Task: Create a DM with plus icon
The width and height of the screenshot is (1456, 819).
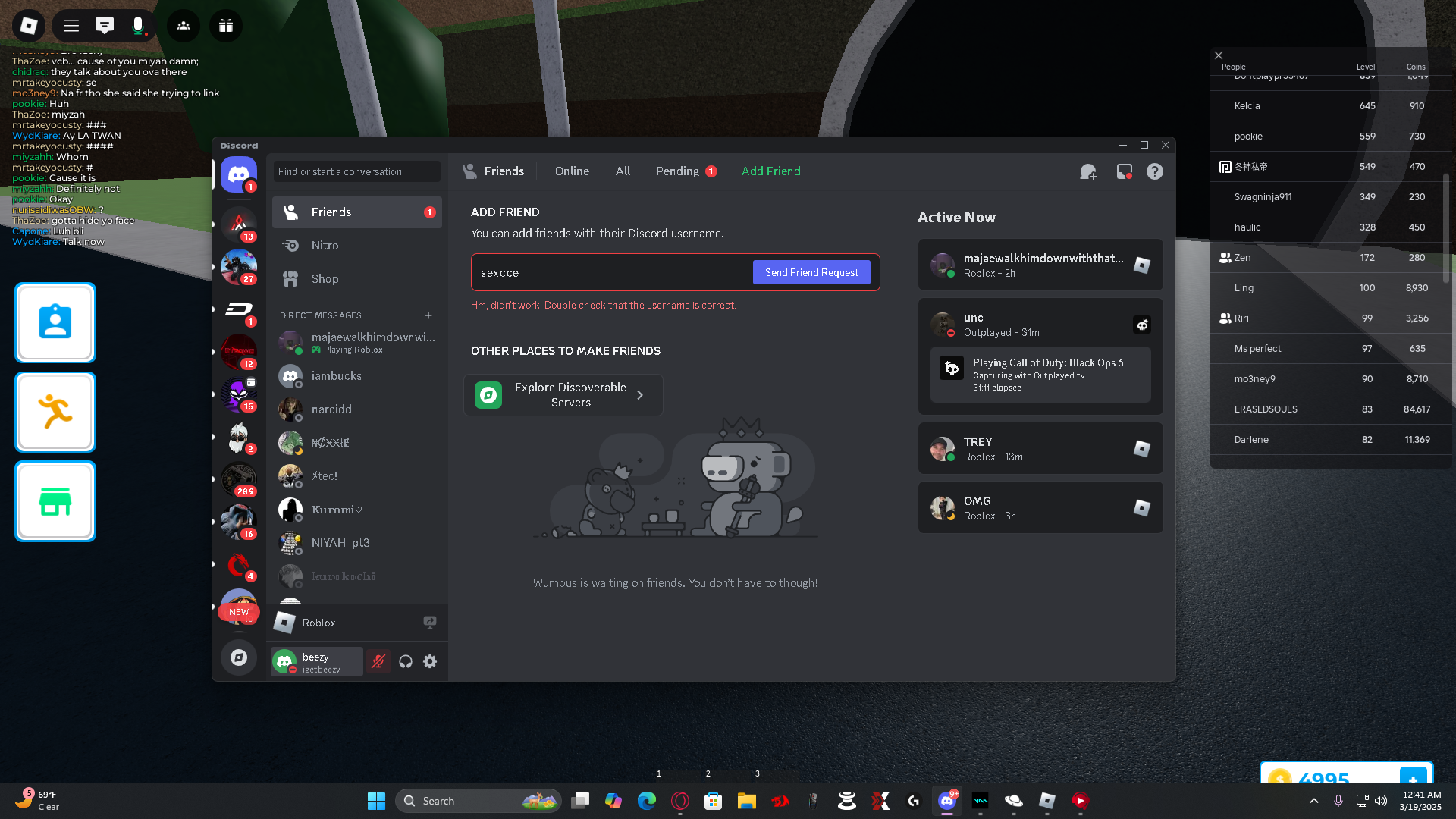Action: click(428, 315)
